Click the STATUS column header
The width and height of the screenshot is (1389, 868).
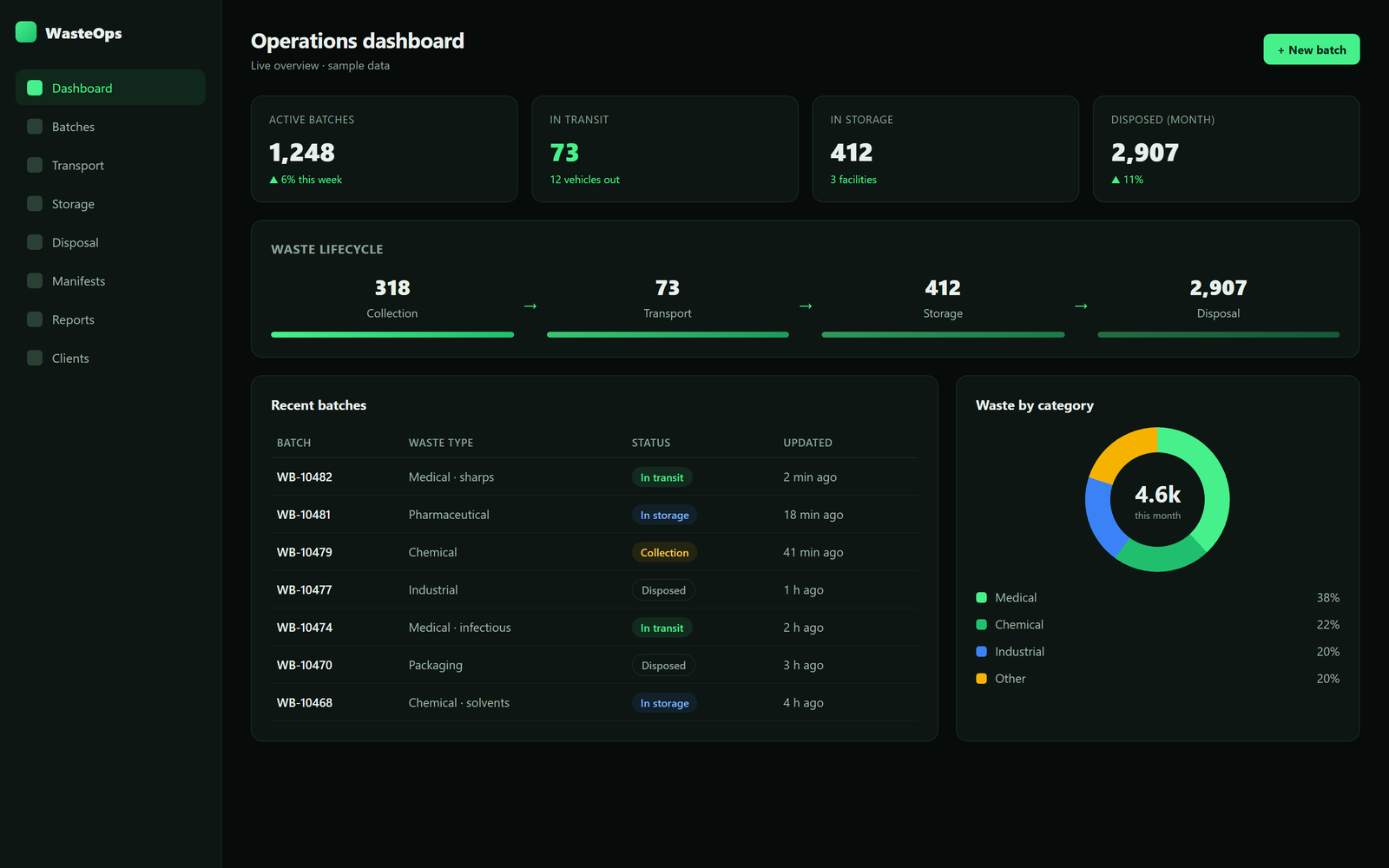pyautogui.click(x=651, y=443)
